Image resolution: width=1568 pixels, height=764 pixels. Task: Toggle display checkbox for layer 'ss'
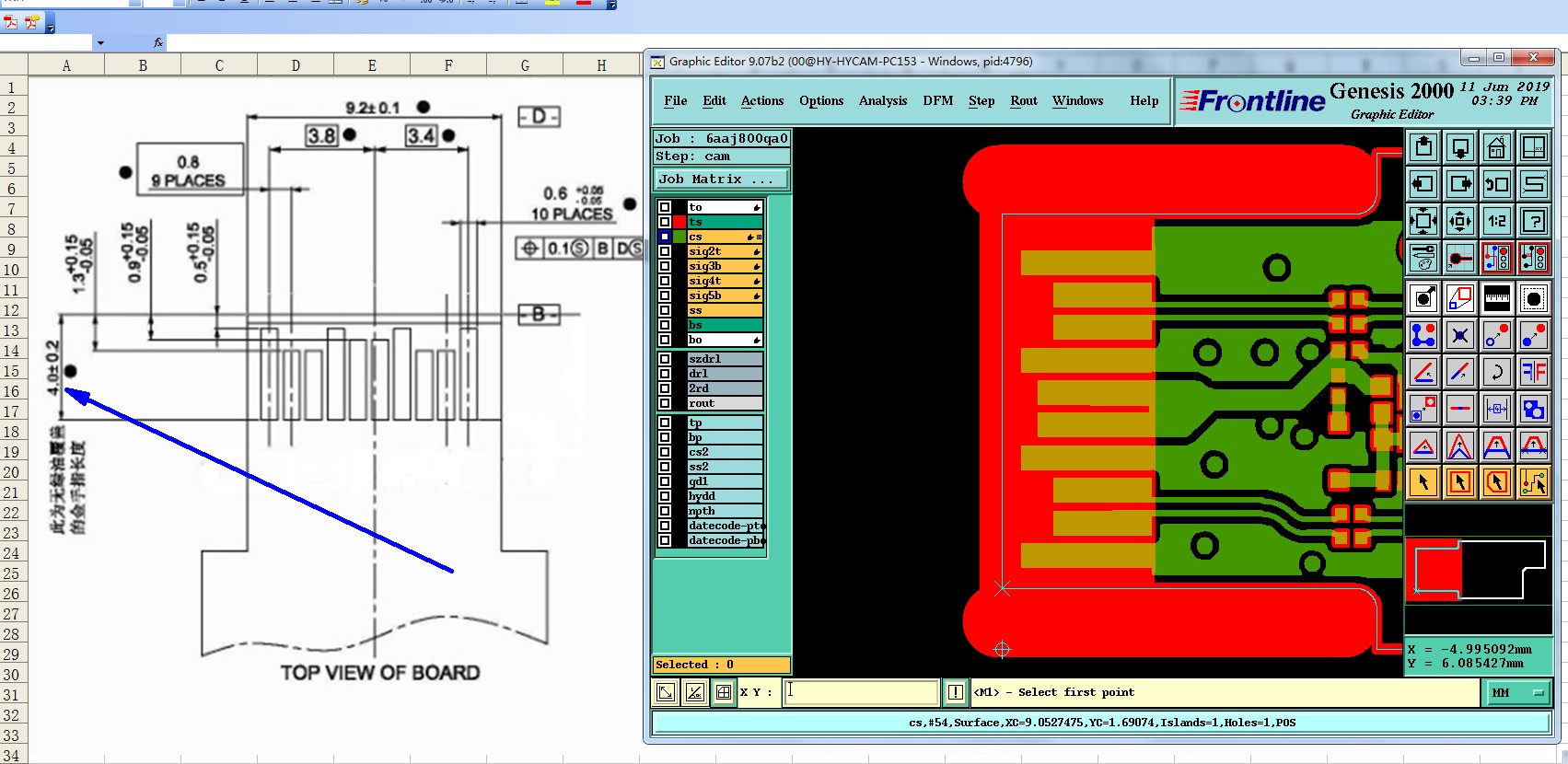[664, 310]
